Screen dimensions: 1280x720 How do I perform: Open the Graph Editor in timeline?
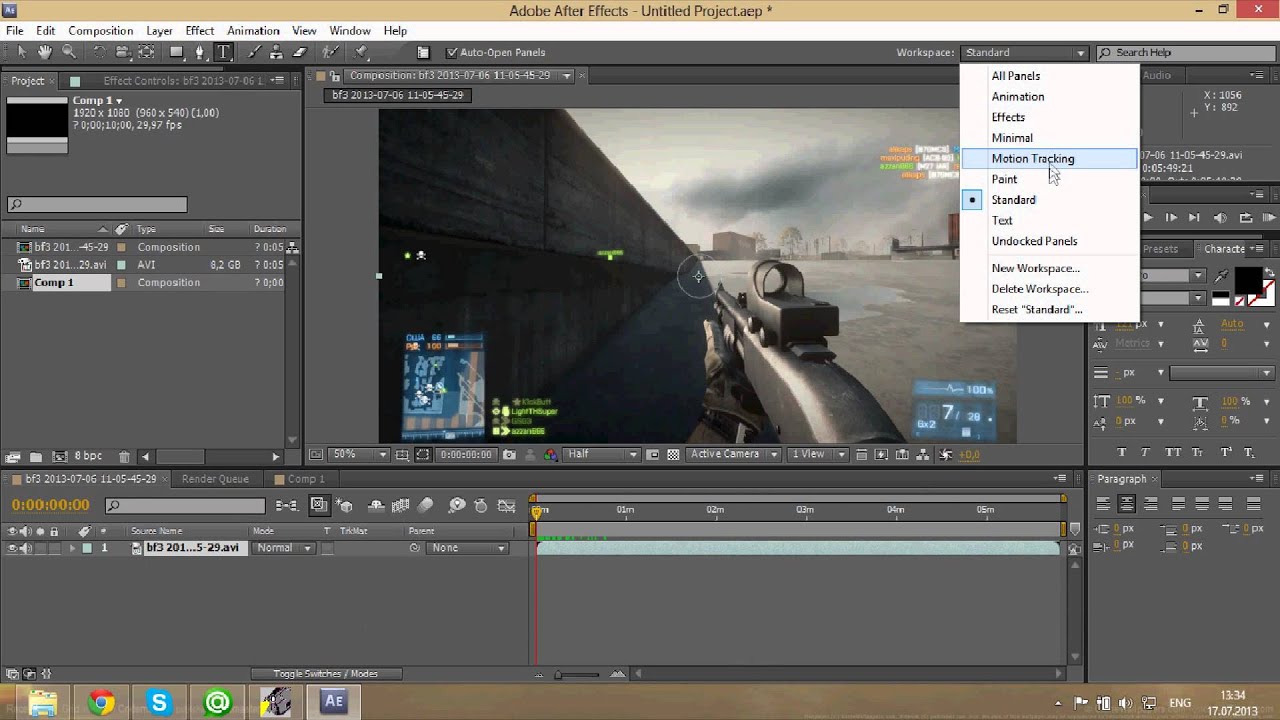507,506
